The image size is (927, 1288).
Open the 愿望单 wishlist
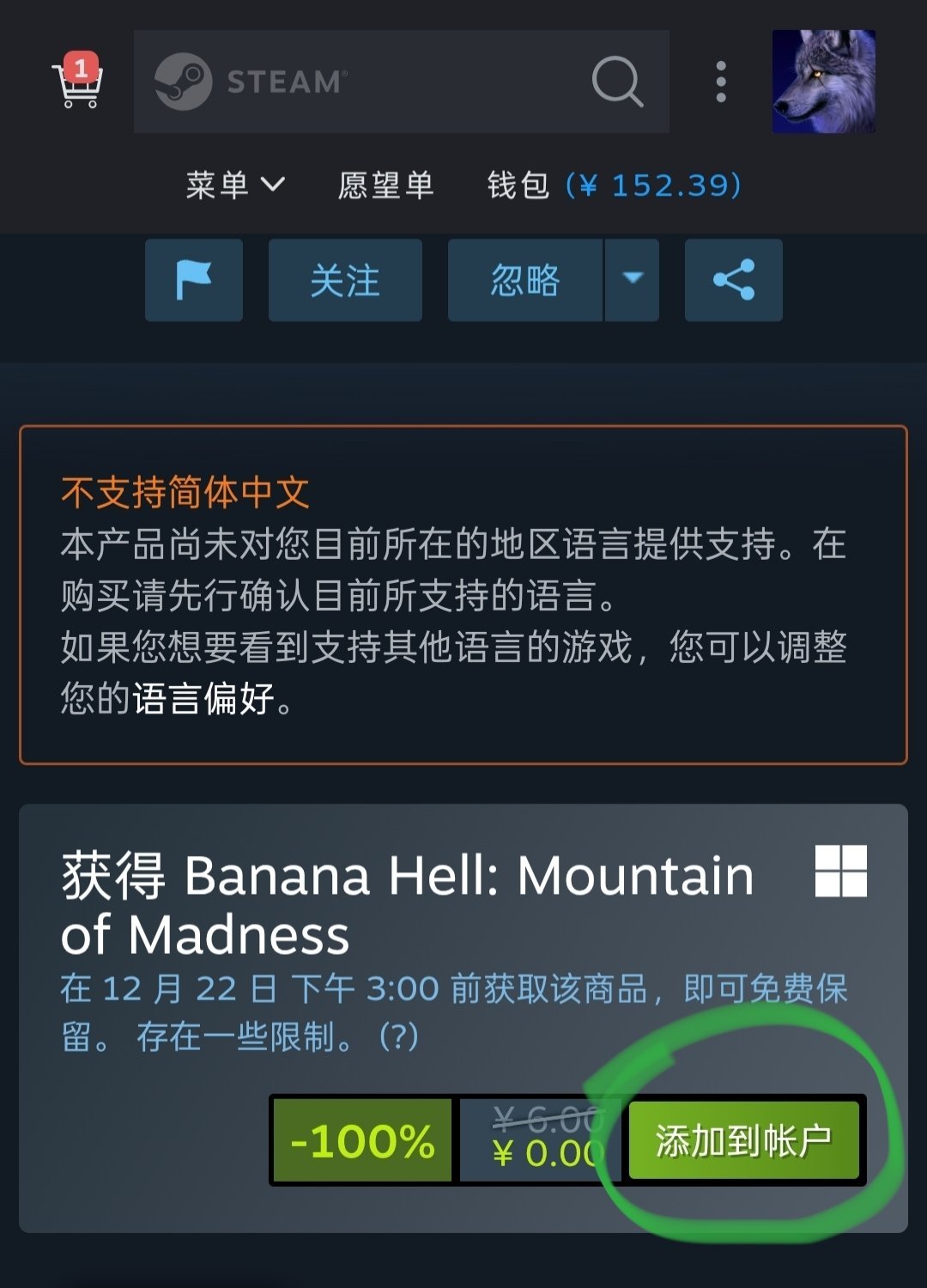click(x=386, y=185)
